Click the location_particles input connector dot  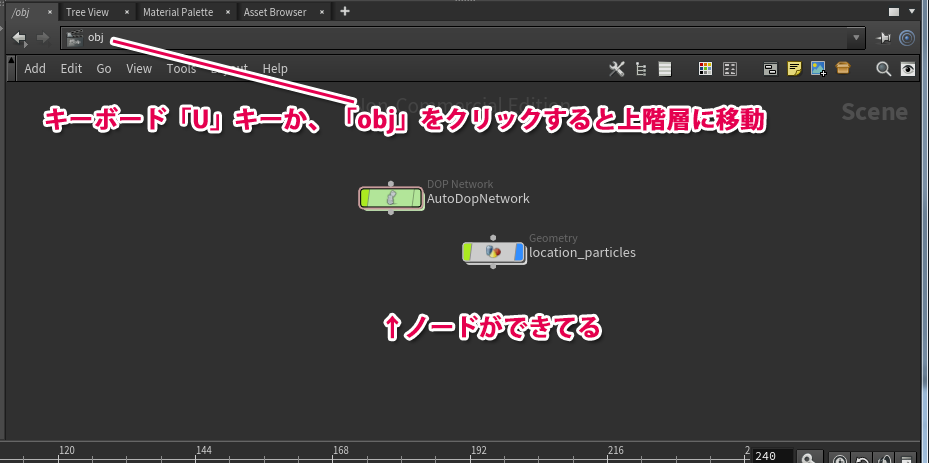[493, 238]
